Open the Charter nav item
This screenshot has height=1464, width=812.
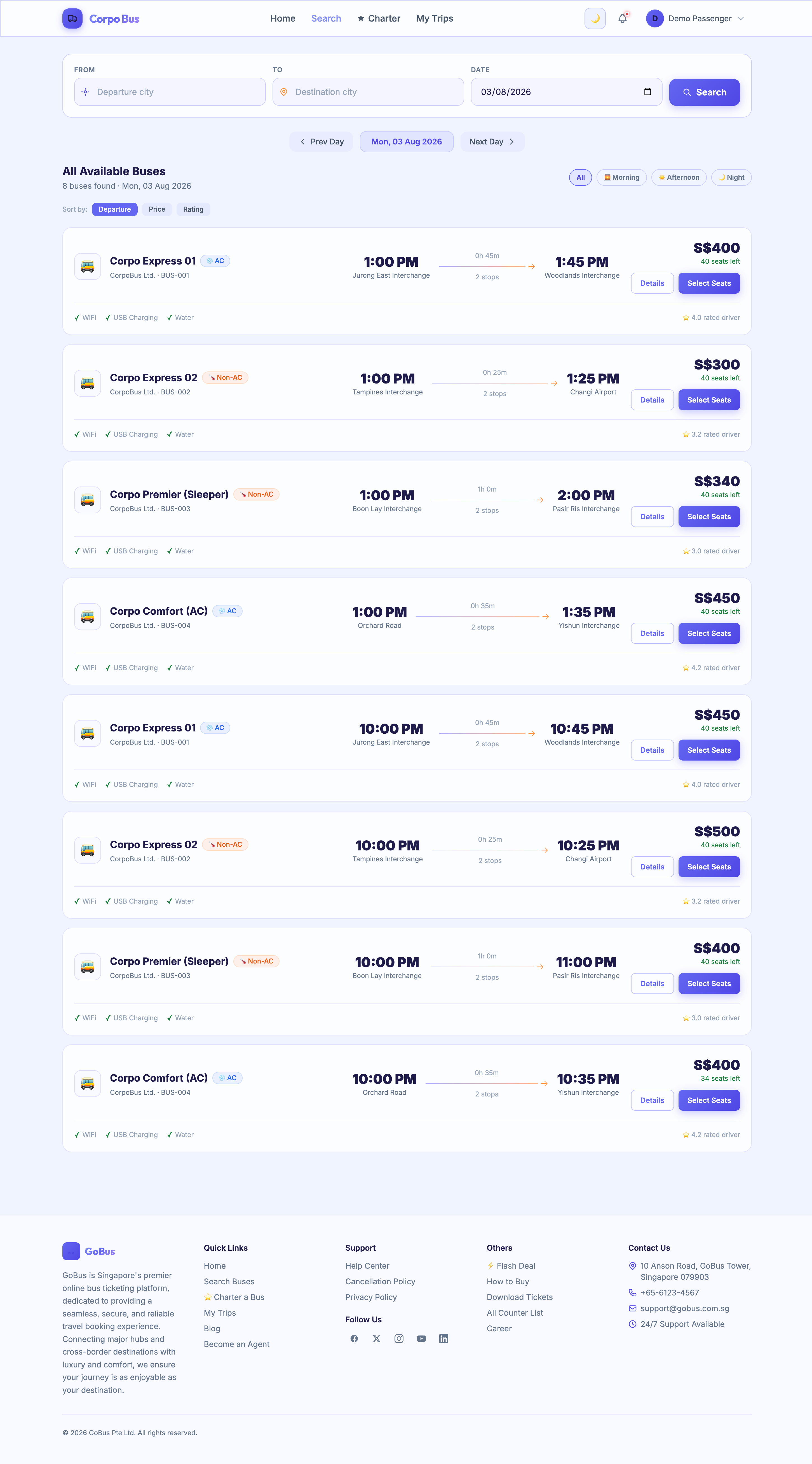(x=379, y=18)
